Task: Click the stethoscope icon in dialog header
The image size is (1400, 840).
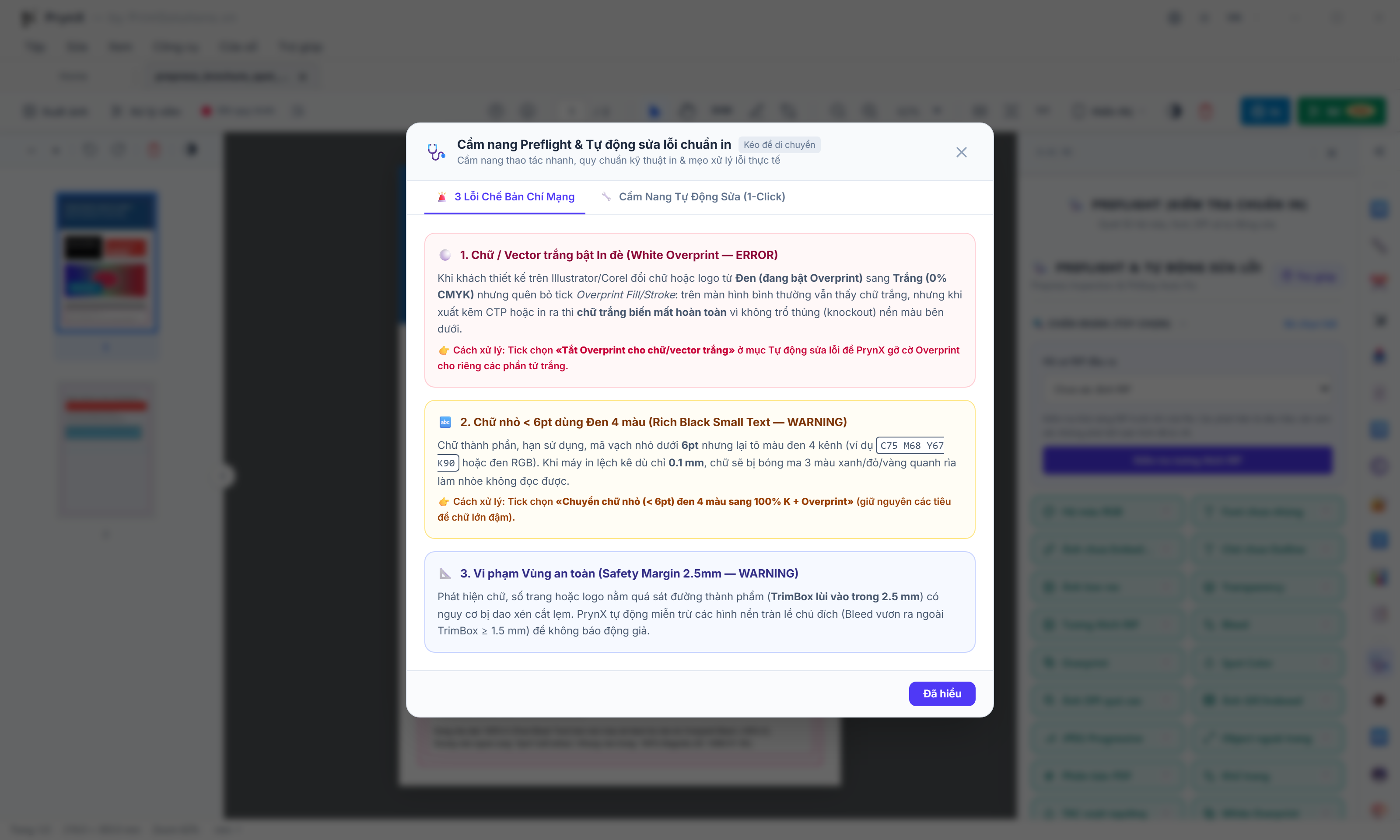Action: 436,152
